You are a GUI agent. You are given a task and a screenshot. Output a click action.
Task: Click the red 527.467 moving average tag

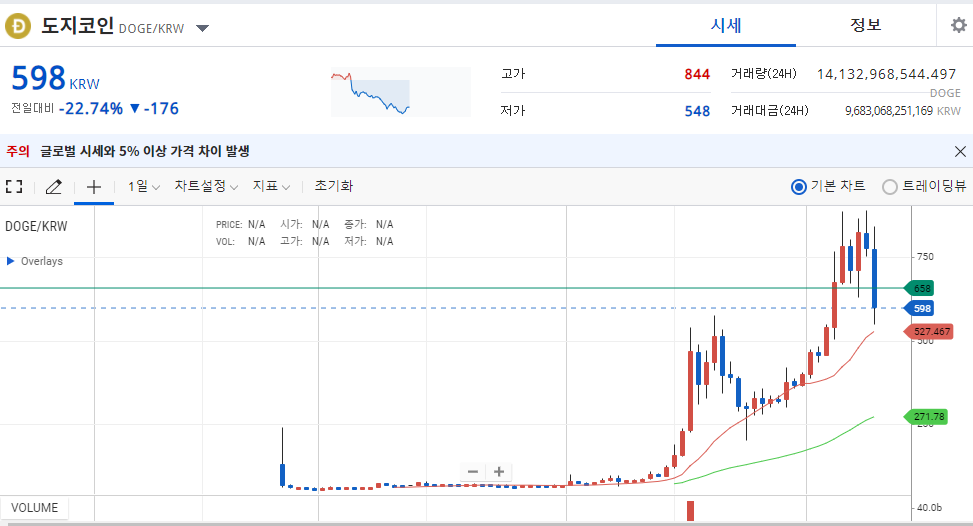coord(929,332)
